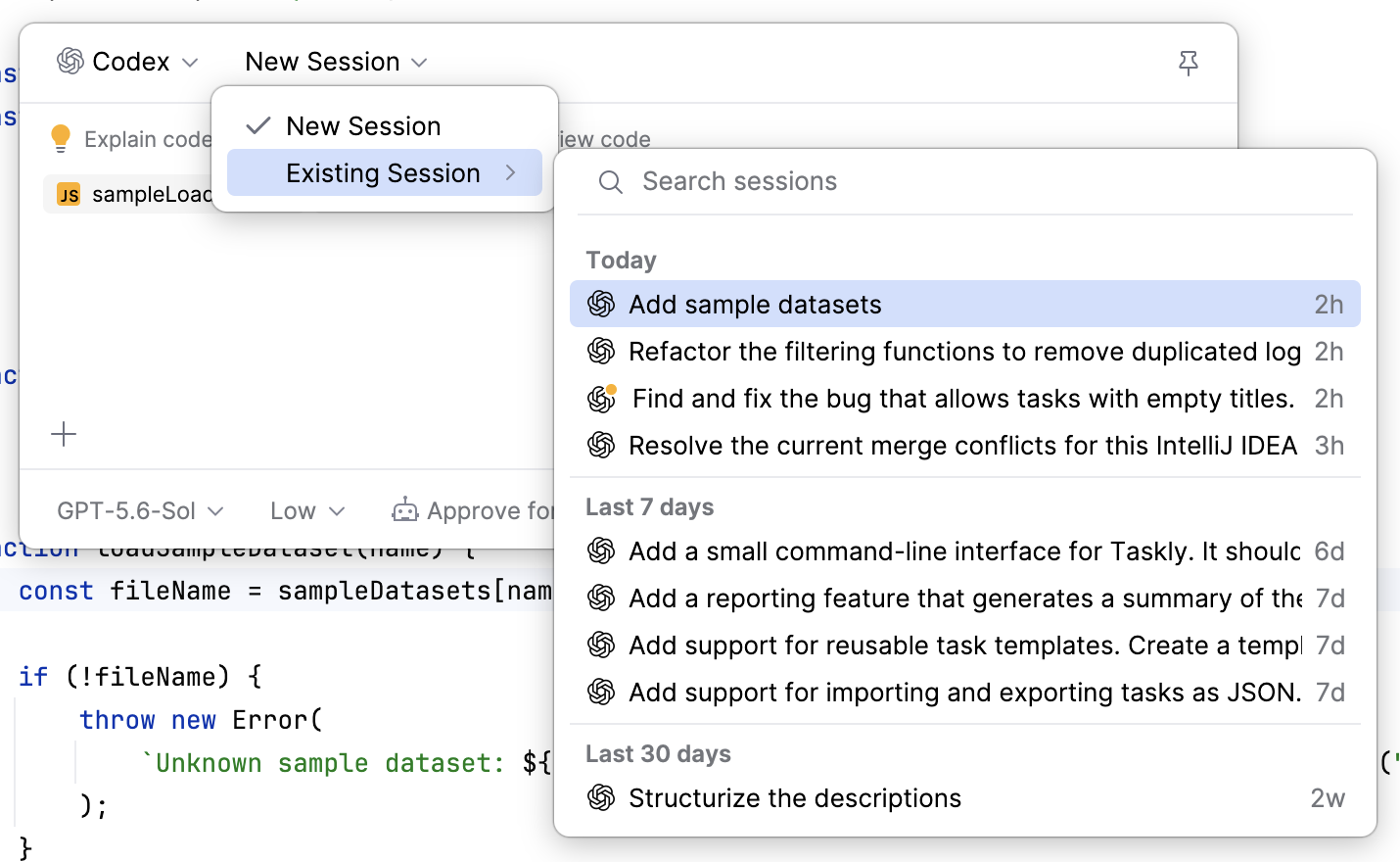Open the New Session dropdown in header
1400x862 pixels.
(336, 62)
